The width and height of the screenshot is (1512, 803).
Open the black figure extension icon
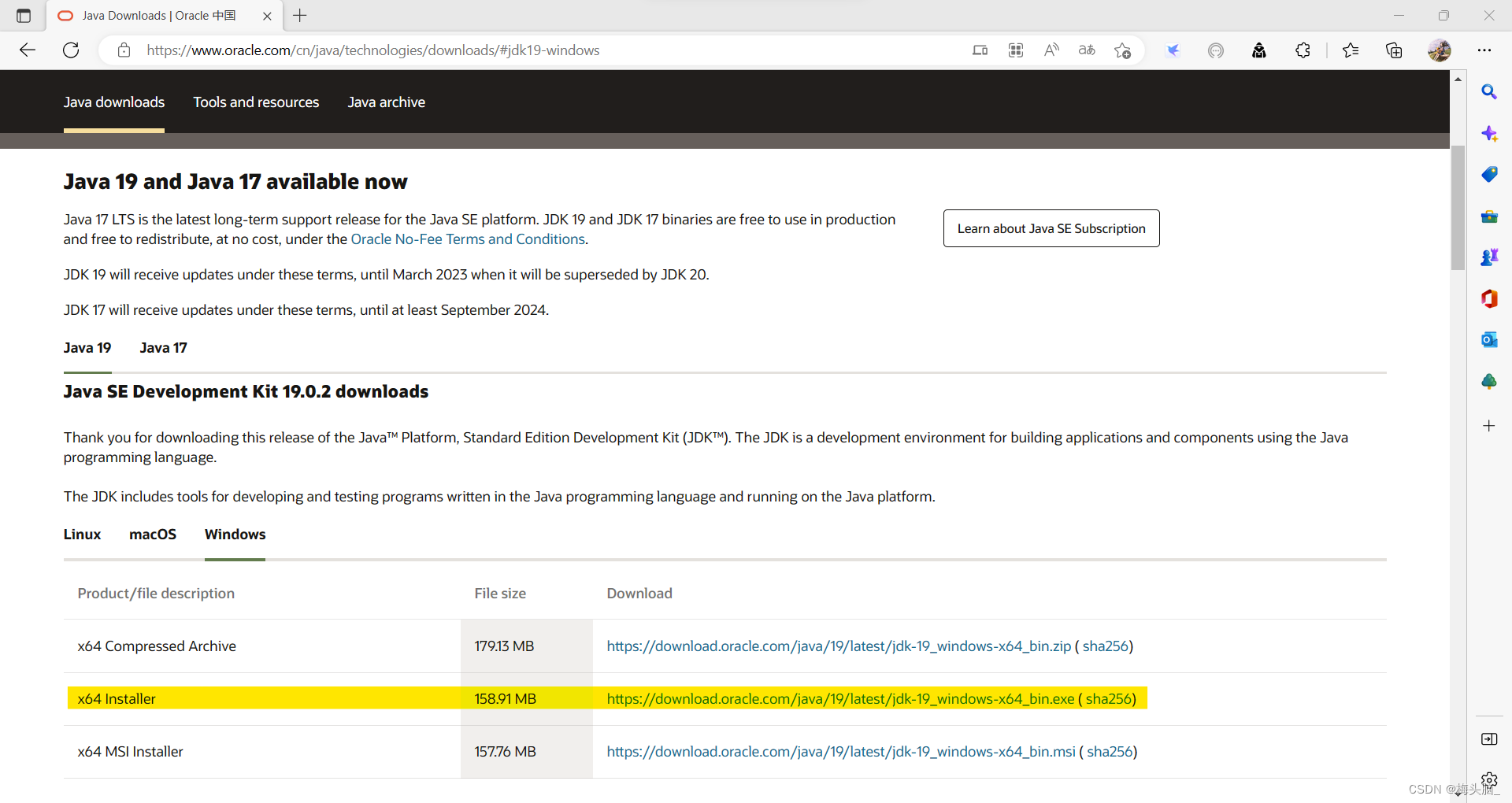point(1259,50)
